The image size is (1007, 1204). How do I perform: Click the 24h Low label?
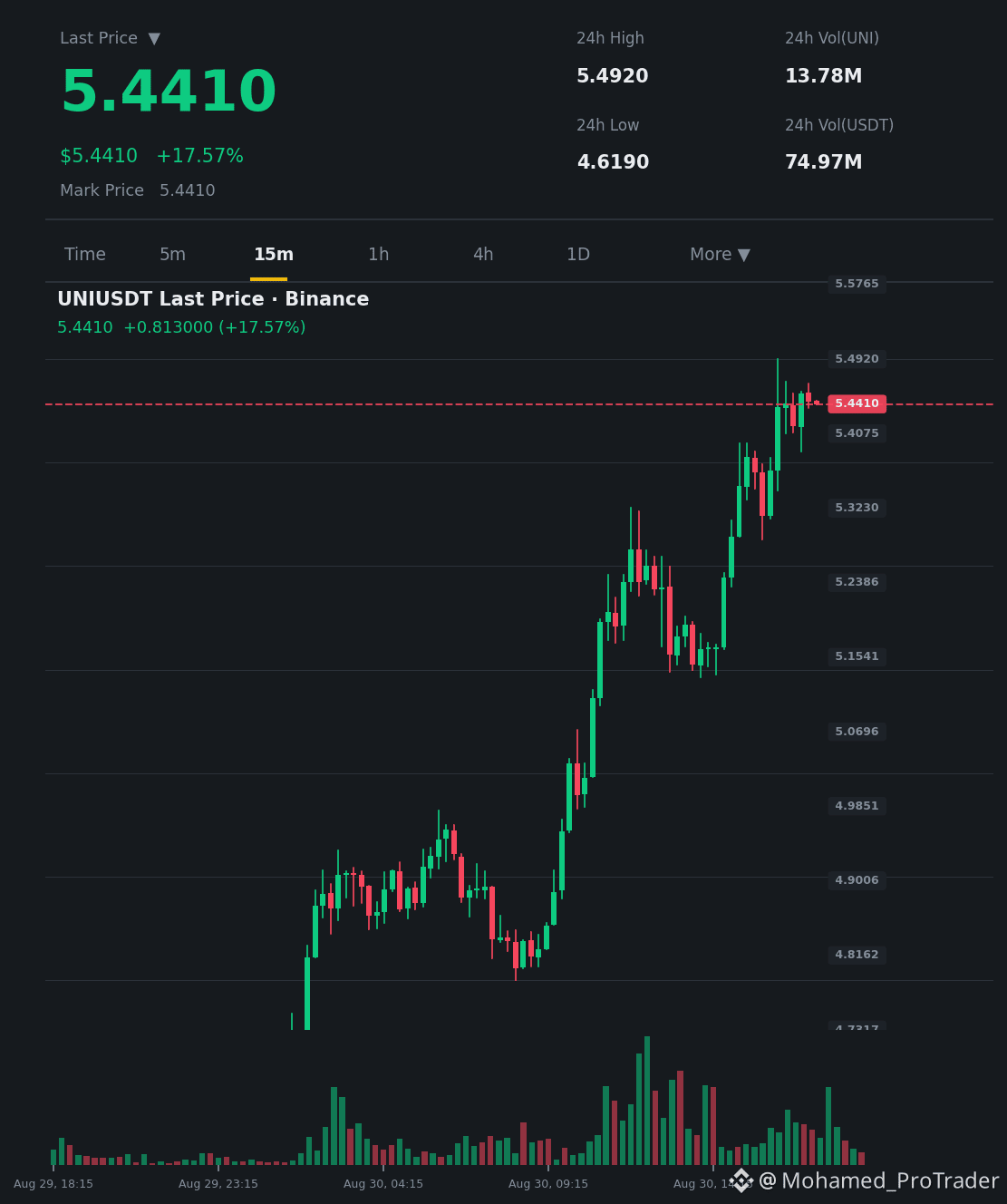pyautogui.click(x=607, y=125)
